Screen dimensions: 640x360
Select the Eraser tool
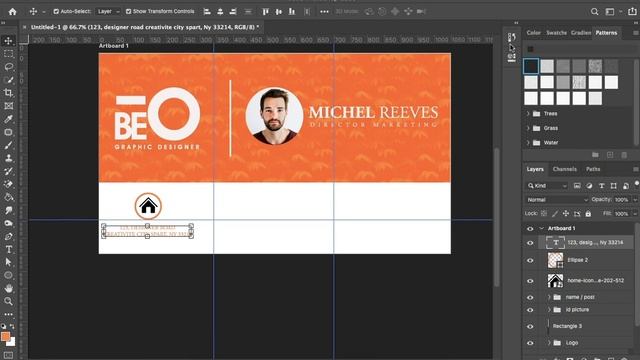tap(8, 184)
